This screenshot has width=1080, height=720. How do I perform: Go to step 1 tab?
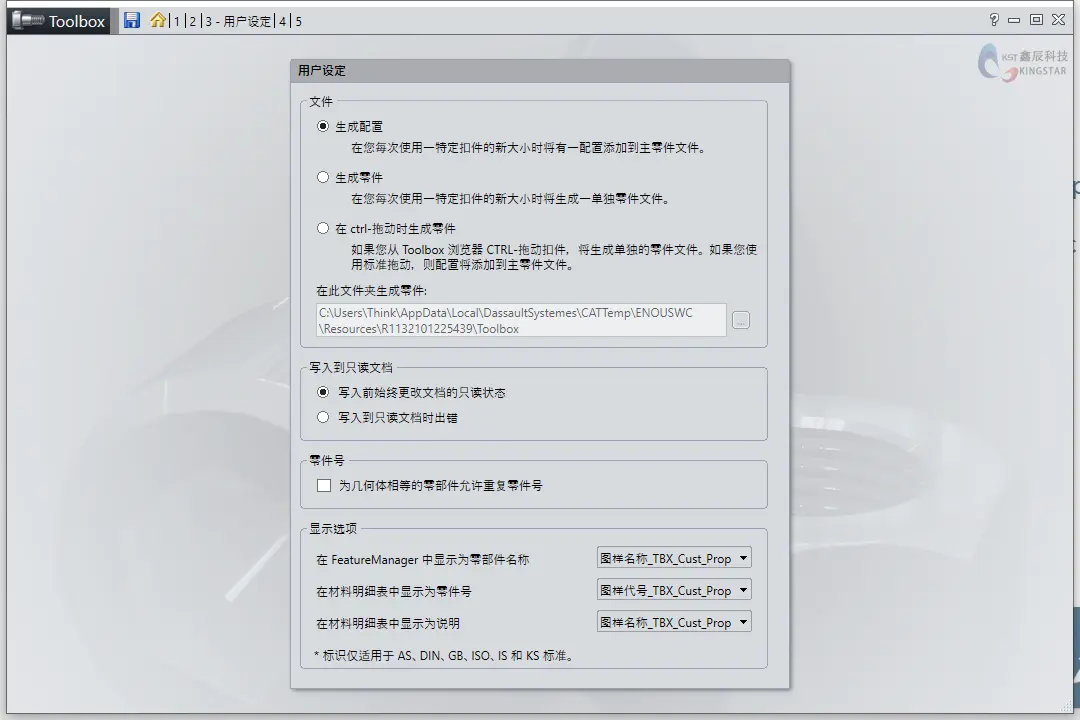click(177, 21)
